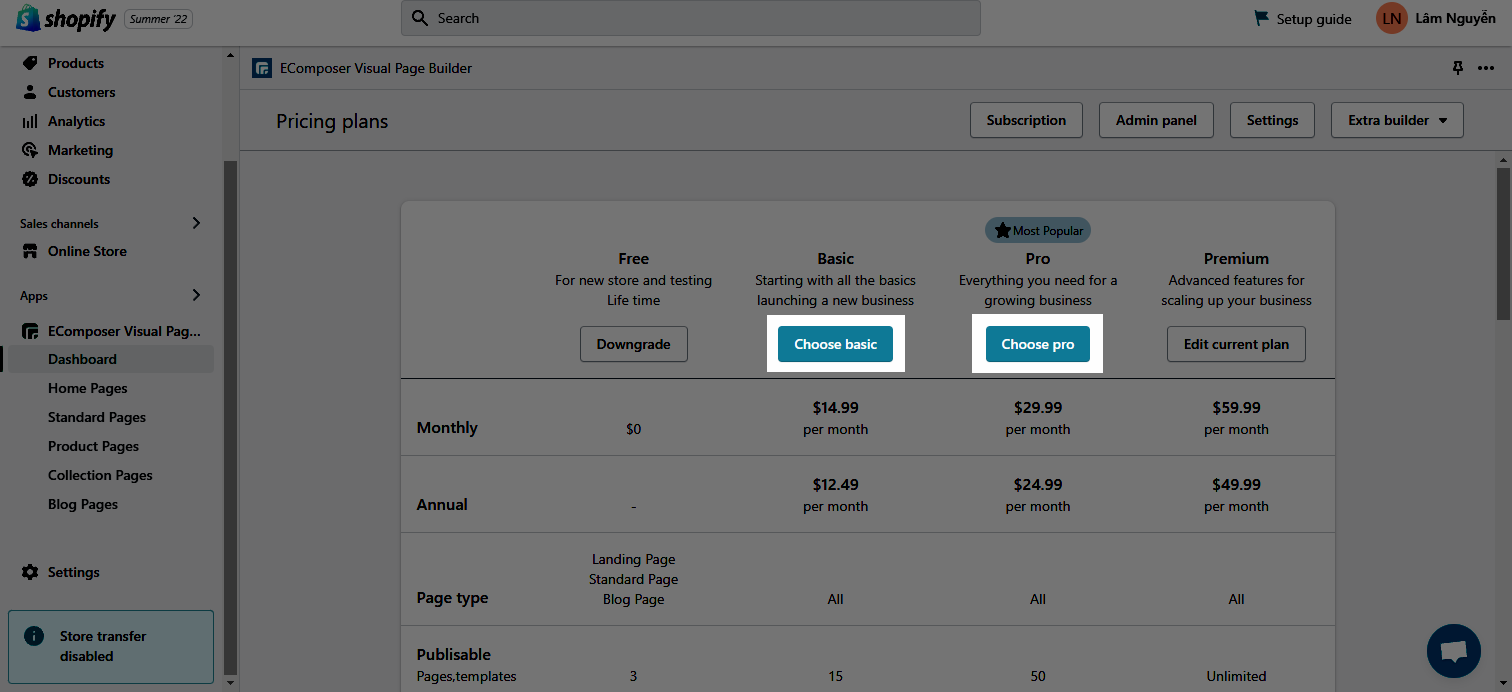This screenshot has width=1512, height=692.
Task: Click the $12.49 Basic annual price
Action: point(836,485)
